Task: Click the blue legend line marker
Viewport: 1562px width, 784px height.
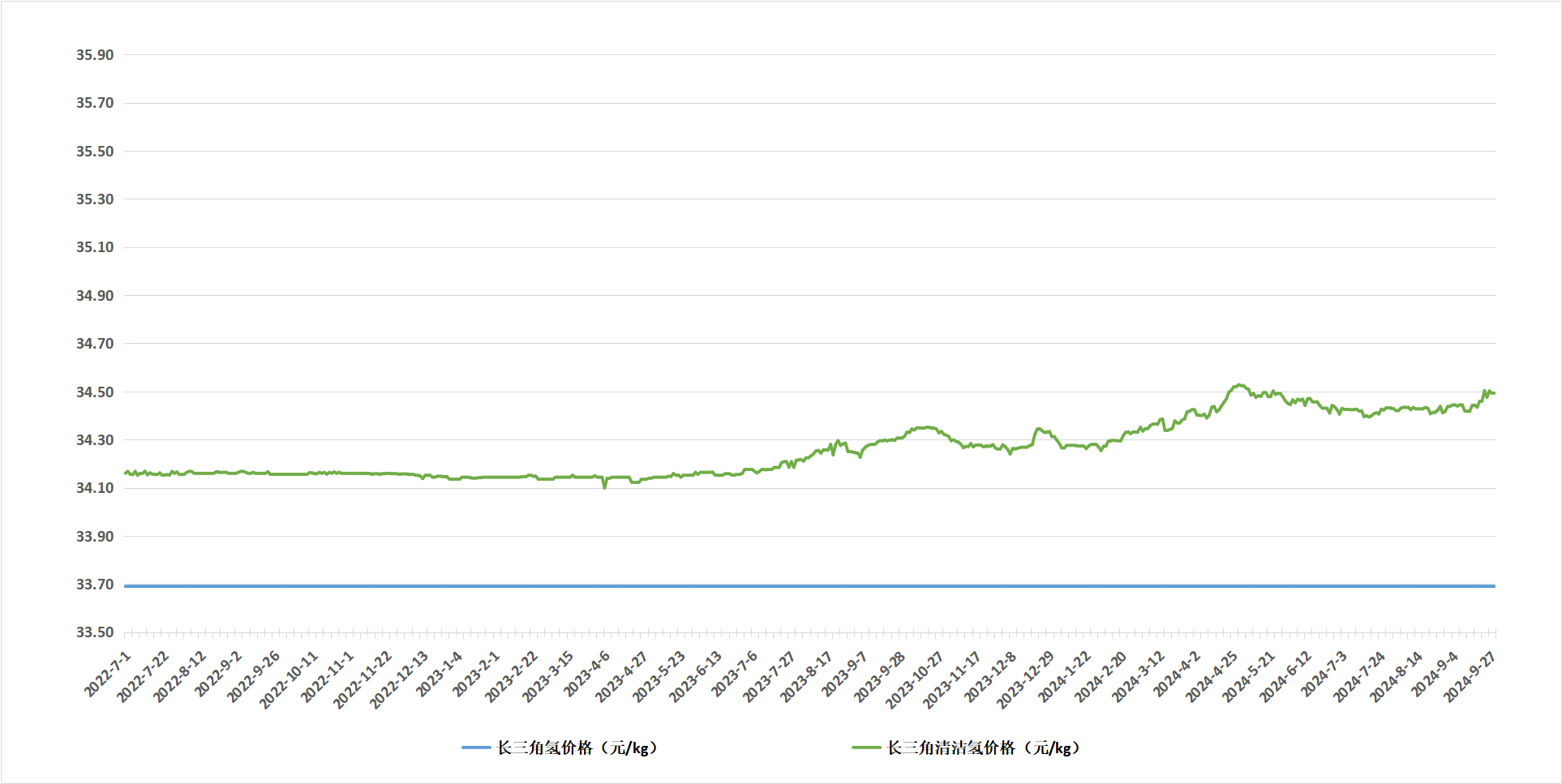Action: point(476,748)
